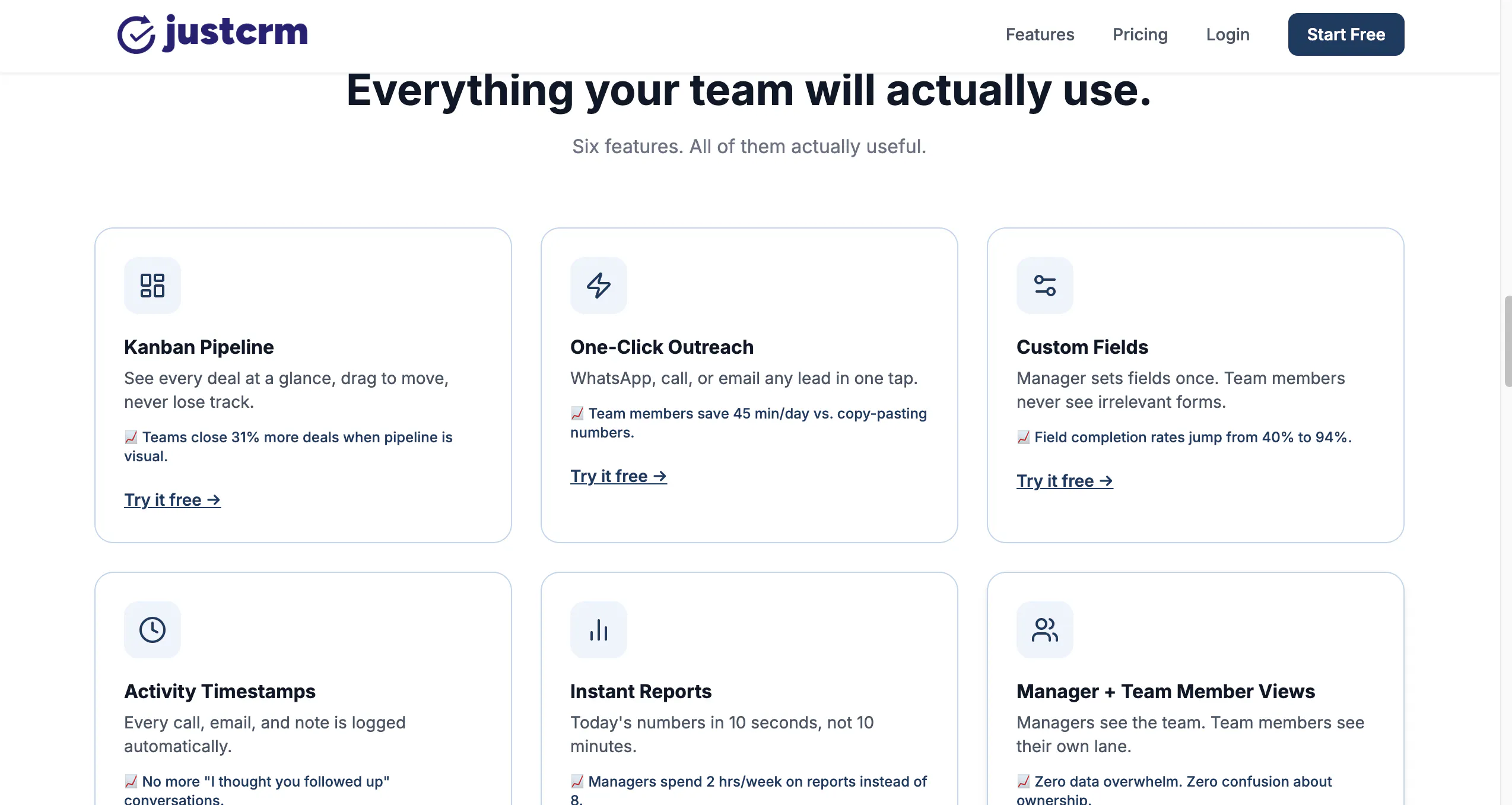Click 'WhatsApp, call, or email any lead' text

click(x=744, y=378)
